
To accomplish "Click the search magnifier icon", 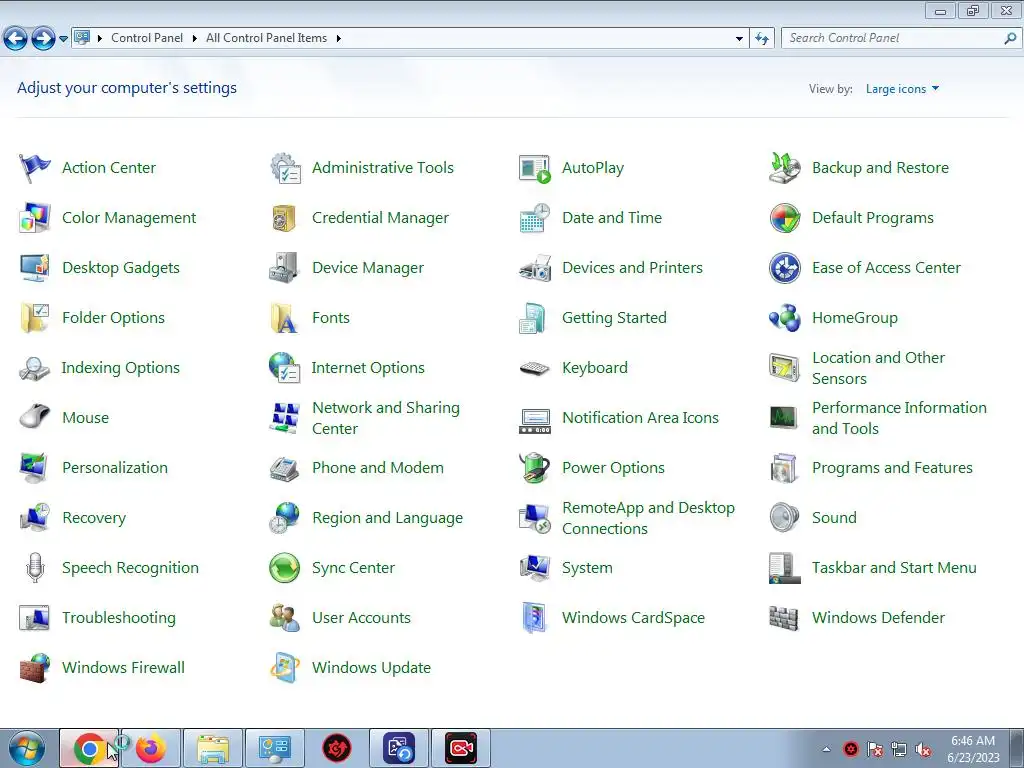I will pyautogui.click(x=1010, y=39).
